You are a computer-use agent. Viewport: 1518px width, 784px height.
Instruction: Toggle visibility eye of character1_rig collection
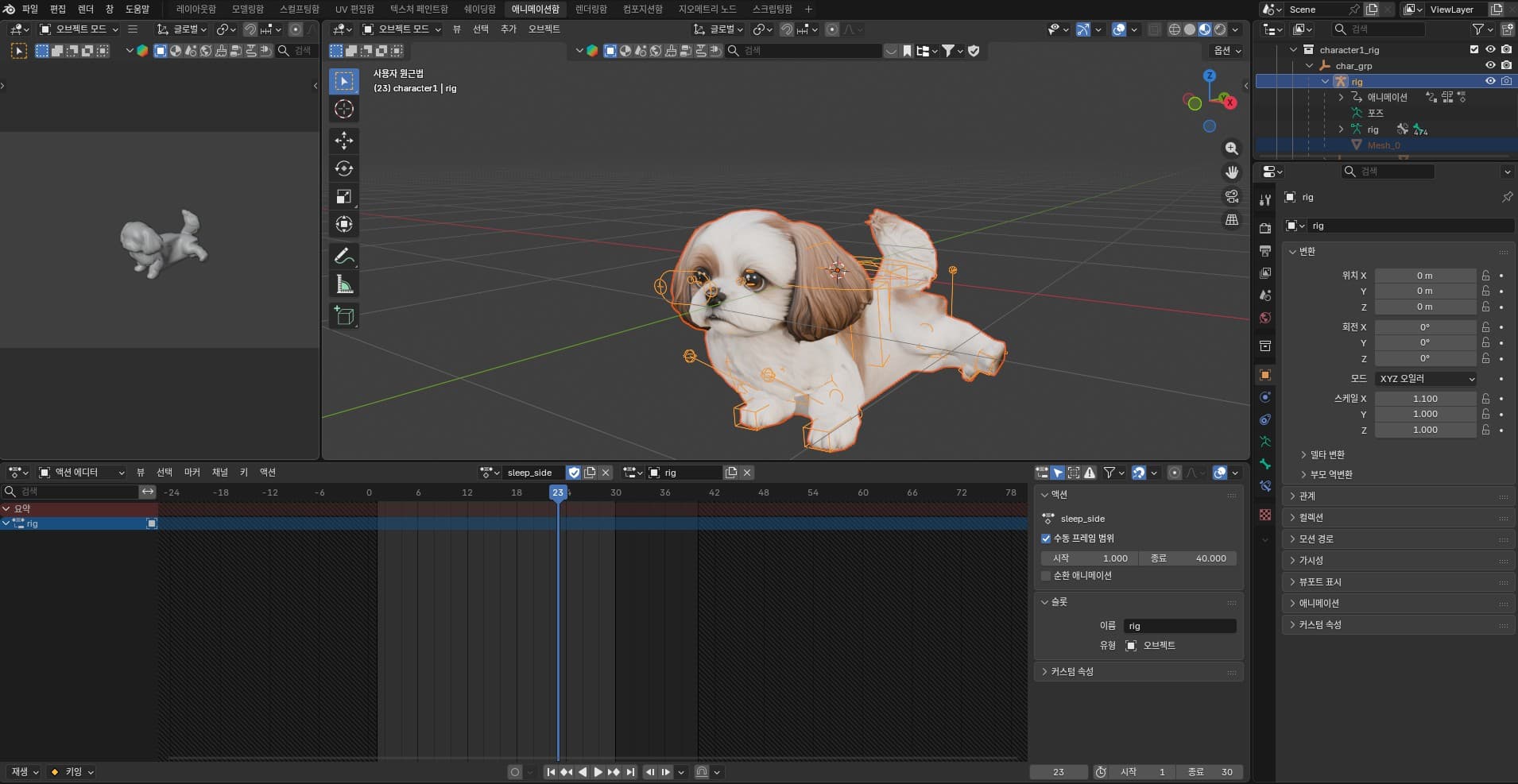pos(1490,49)
